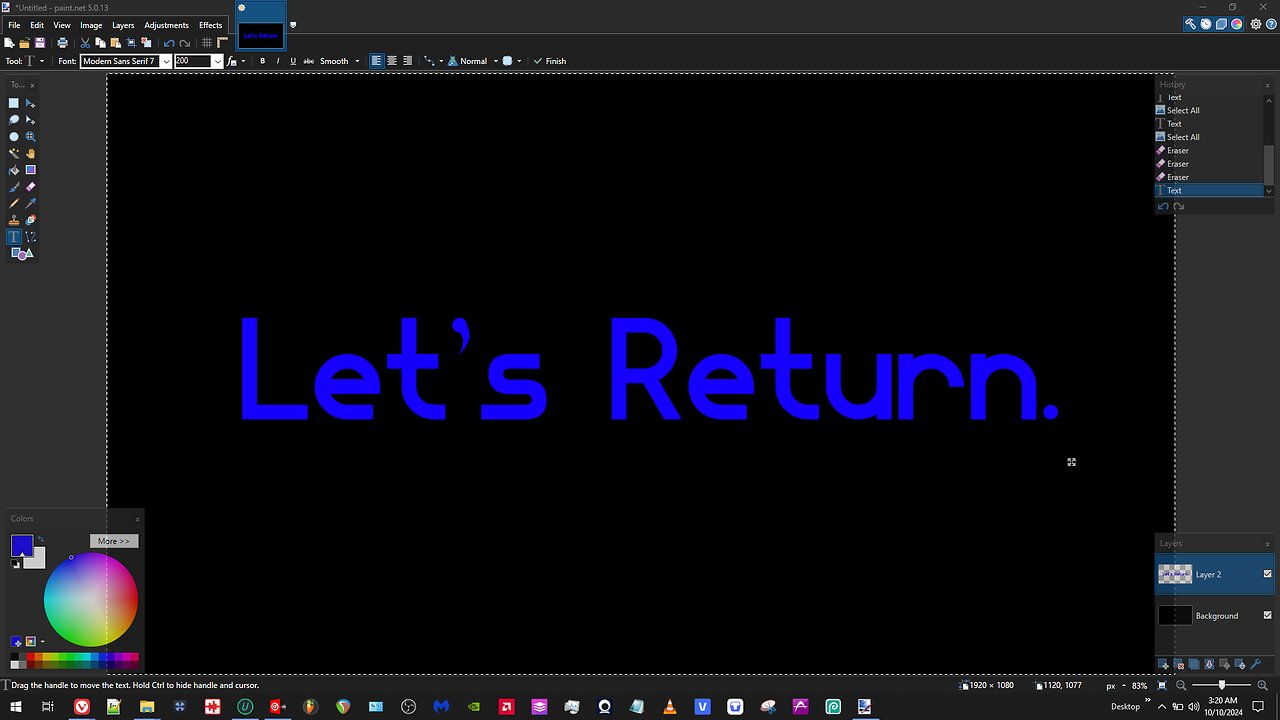Select the Magic Wand tool

coord(14,153)
